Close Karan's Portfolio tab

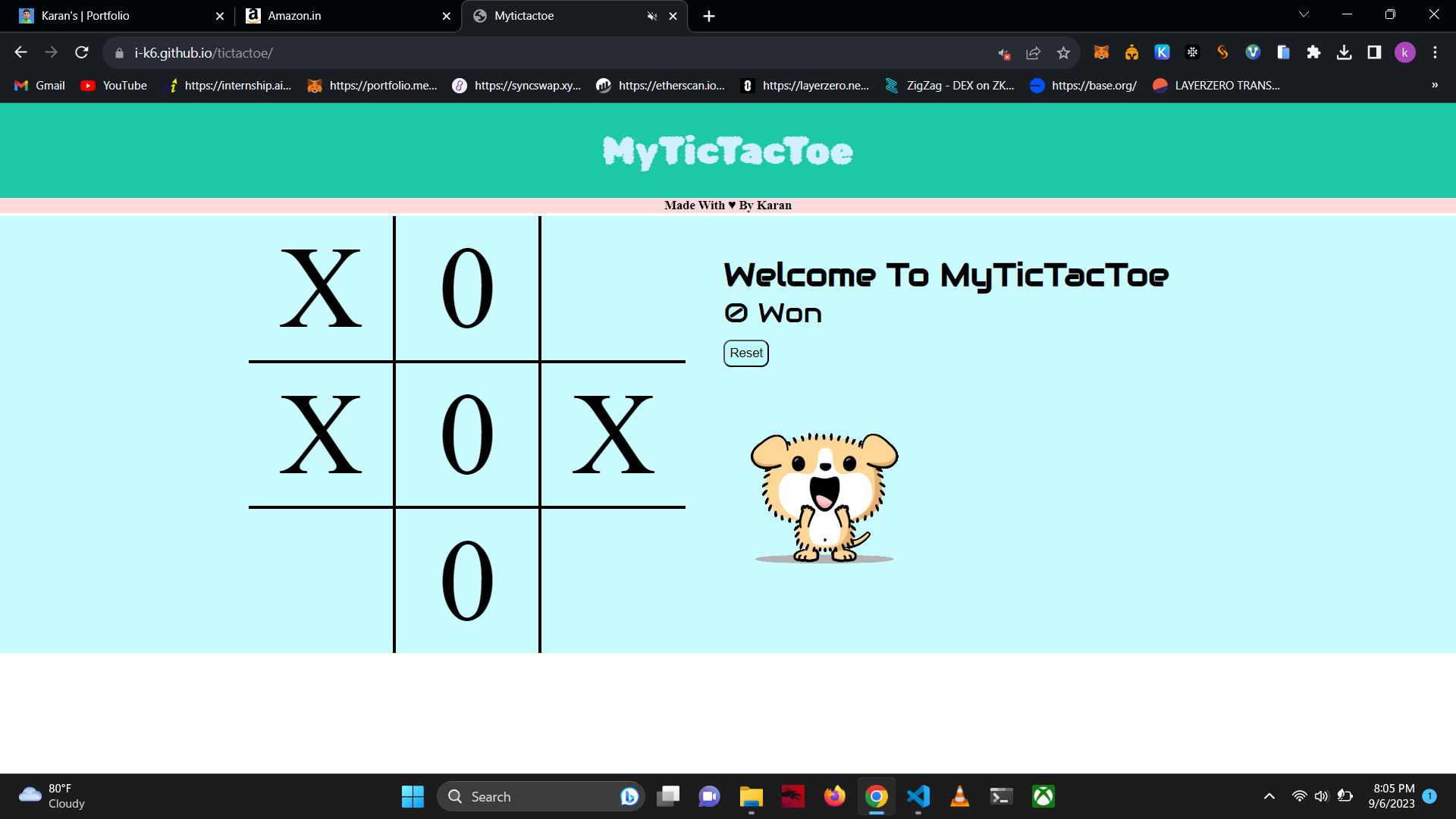point(220,16)
